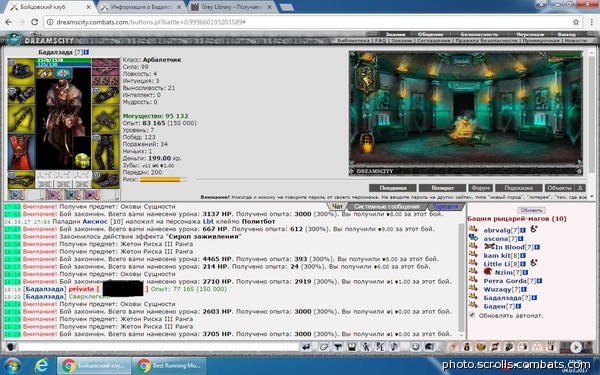Switch to the Системные сообщения chat tab
The image size is (600, 375).
pos(386,207)
